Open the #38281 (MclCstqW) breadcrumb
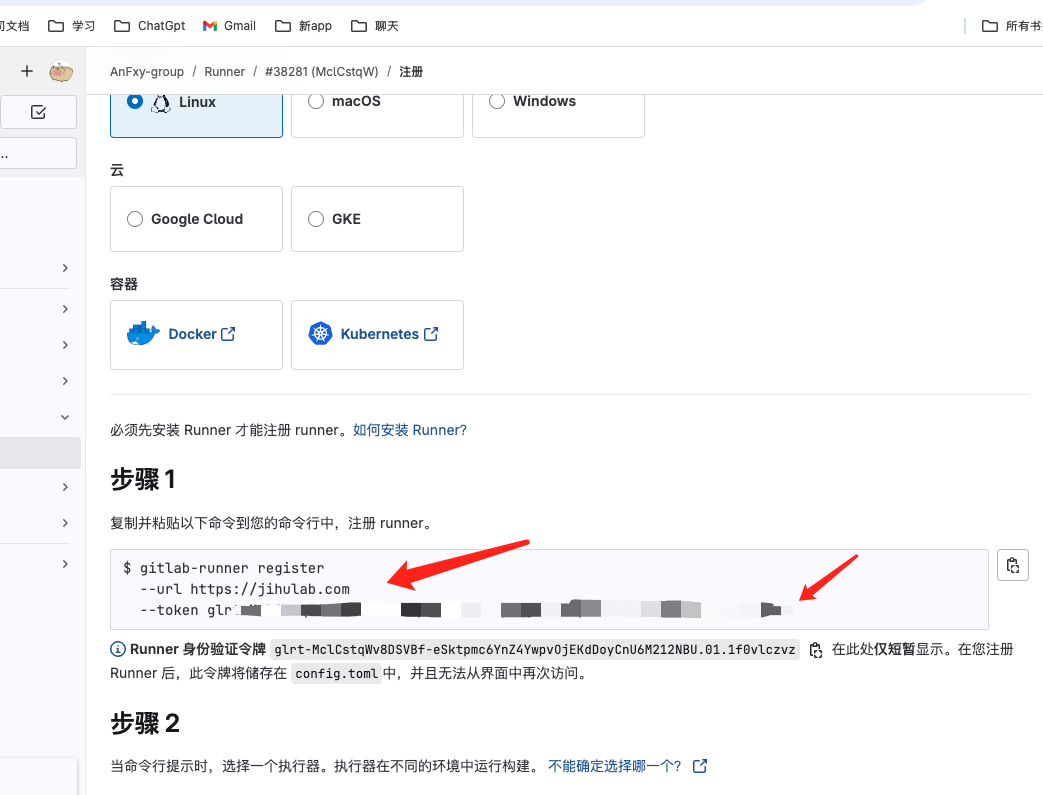Viewport: 1043px width, 795px height. [x=321, y=71]
